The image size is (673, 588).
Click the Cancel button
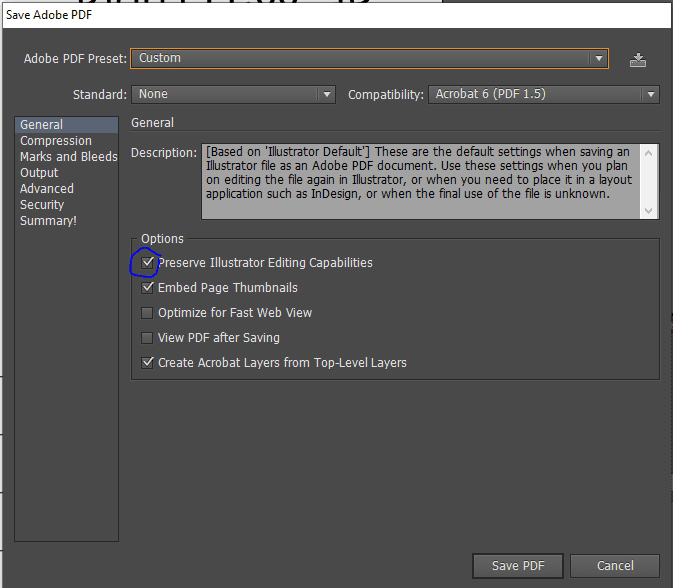click(x=615, y=566)
